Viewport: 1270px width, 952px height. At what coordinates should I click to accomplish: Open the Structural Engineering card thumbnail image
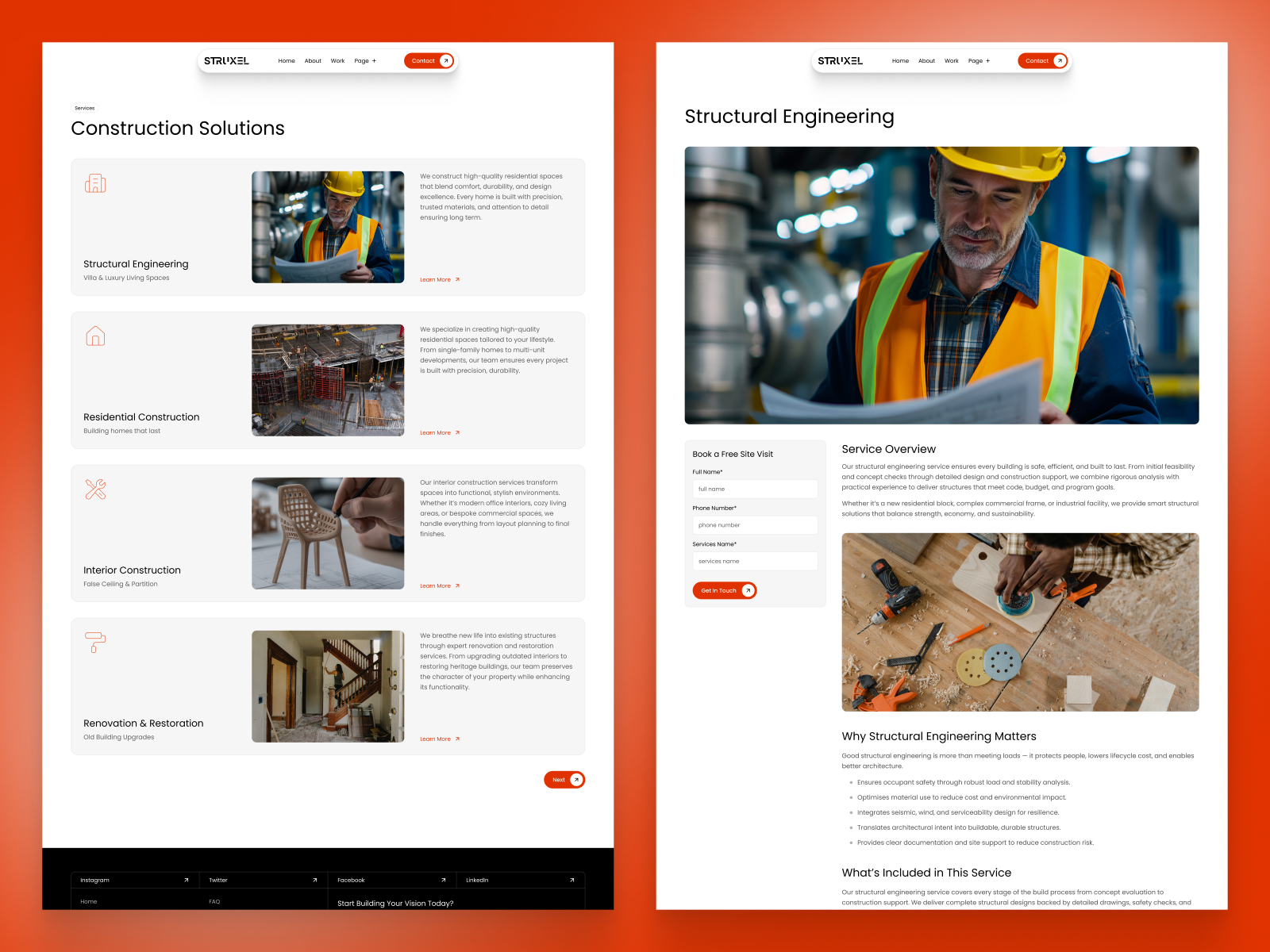[x=328, y=227]
